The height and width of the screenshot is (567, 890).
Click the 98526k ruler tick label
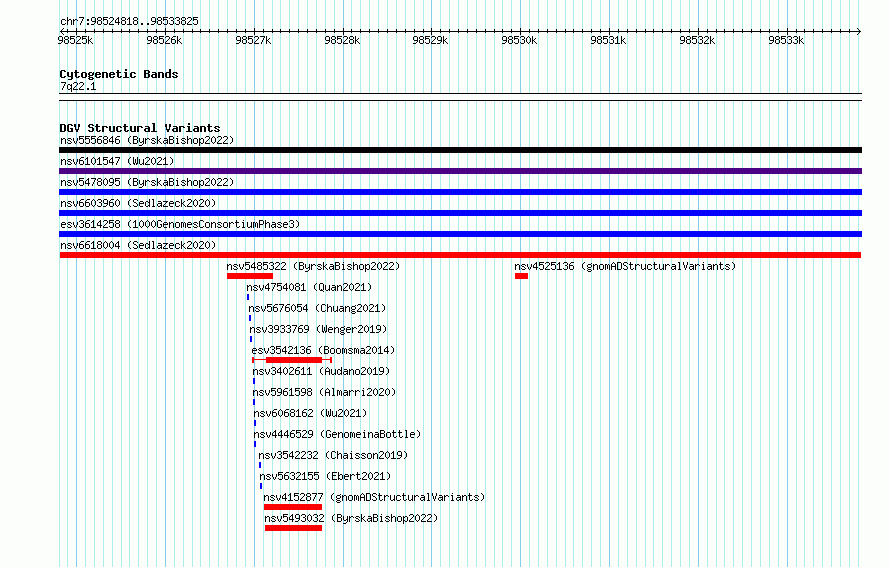point(164,40)
